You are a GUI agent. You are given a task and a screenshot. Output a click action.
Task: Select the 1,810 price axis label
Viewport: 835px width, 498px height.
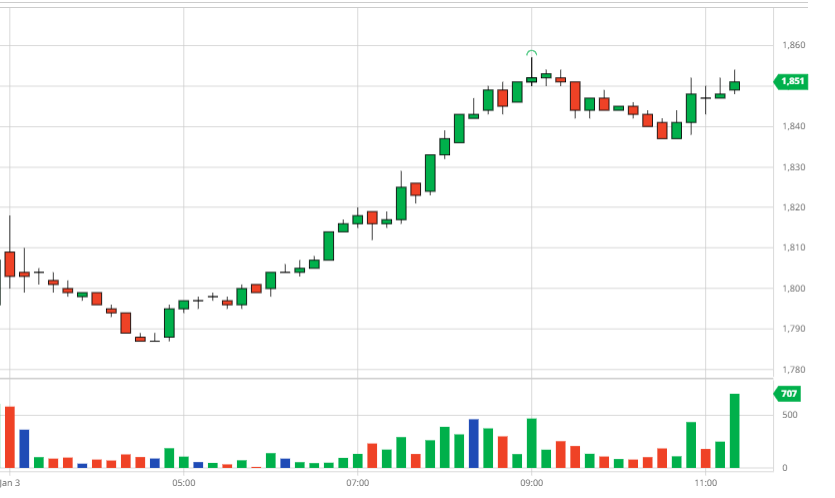(793, 248)
